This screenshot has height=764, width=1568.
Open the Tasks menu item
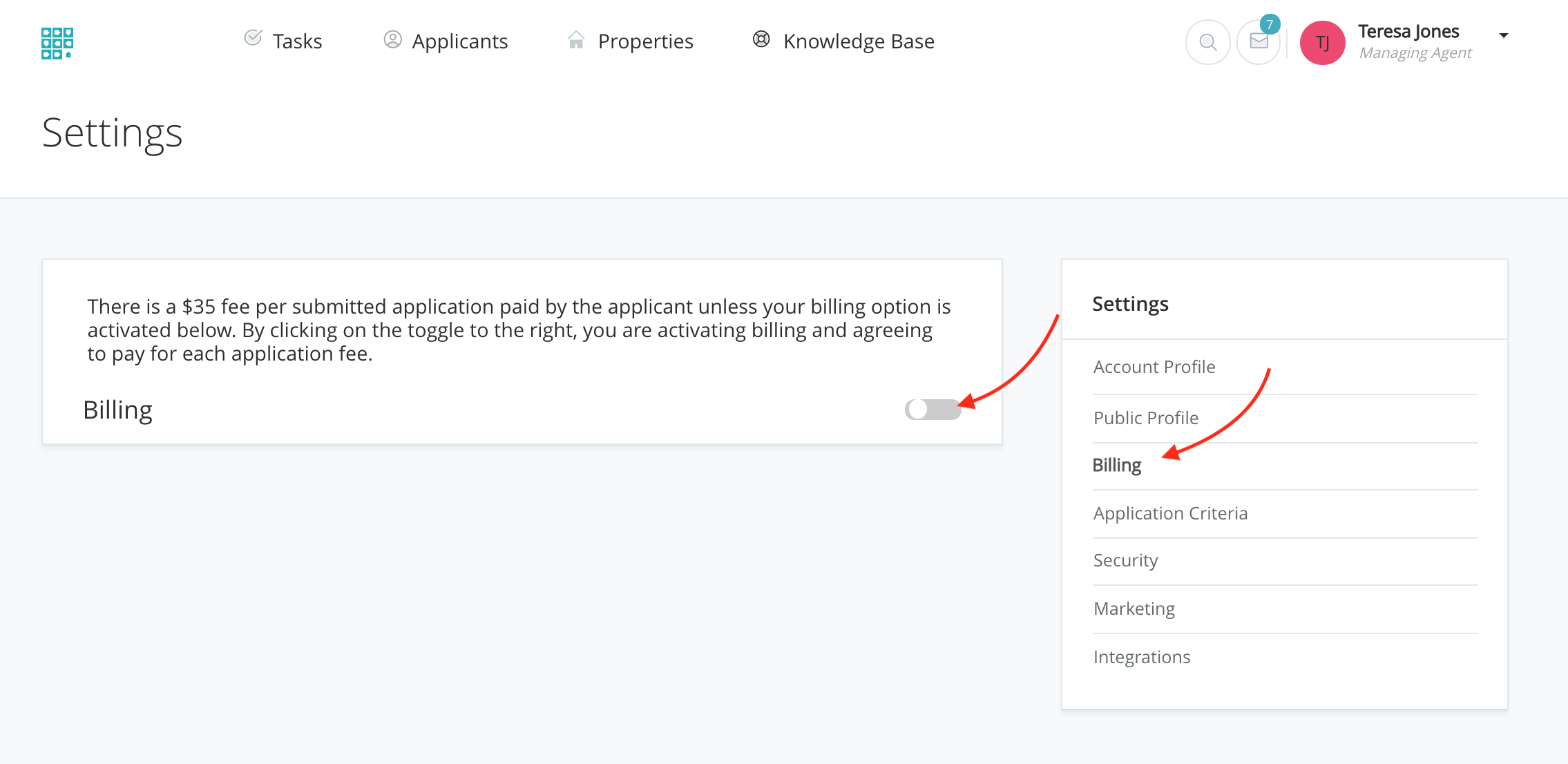[x=297, y=41]
